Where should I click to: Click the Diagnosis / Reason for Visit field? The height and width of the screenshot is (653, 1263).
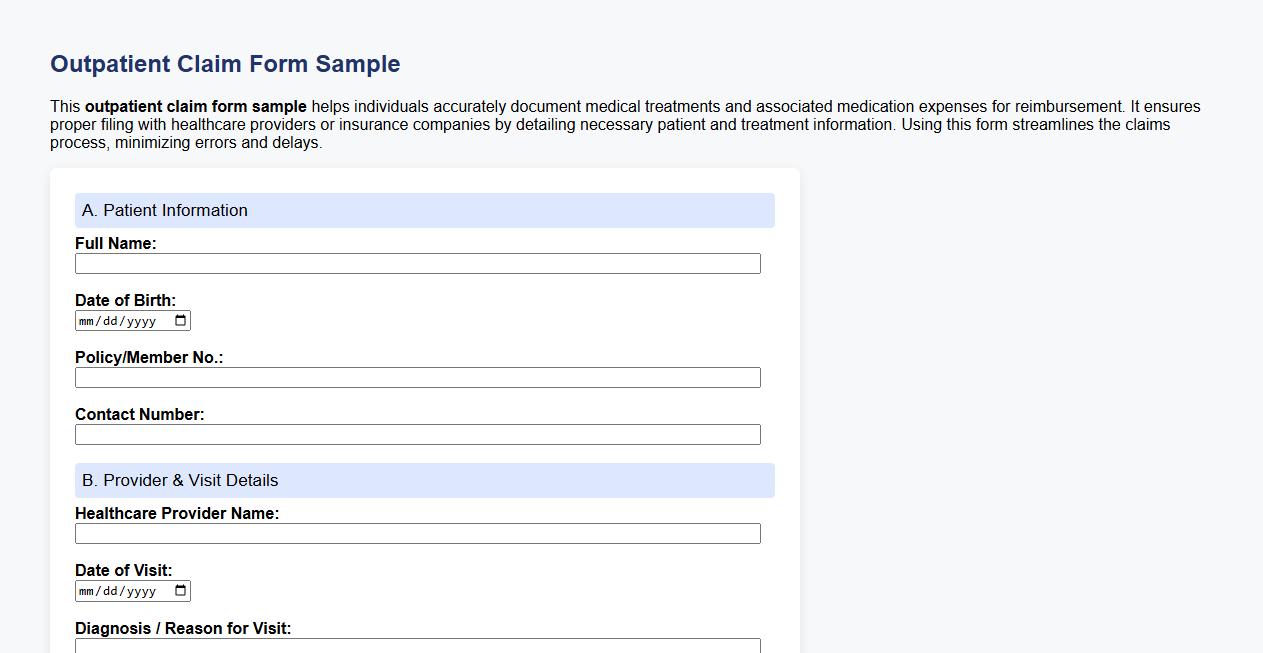[418, 647]
